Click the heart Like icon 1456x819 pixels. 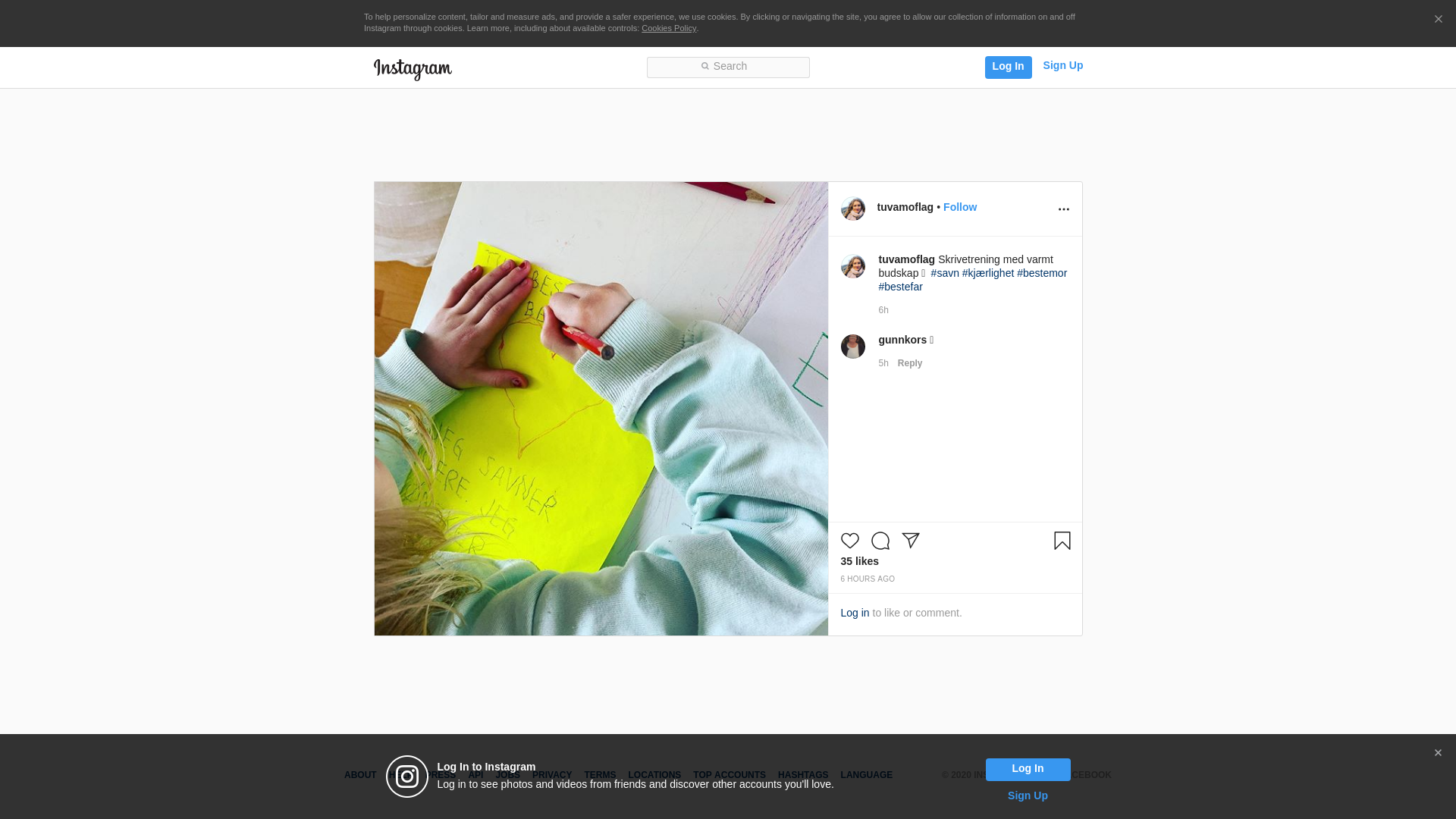[849, 541]
